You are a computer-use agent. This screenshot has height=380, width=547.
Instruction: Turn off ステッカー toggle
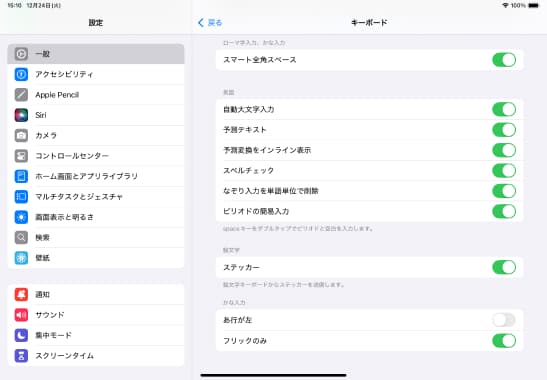coord(504,267)
